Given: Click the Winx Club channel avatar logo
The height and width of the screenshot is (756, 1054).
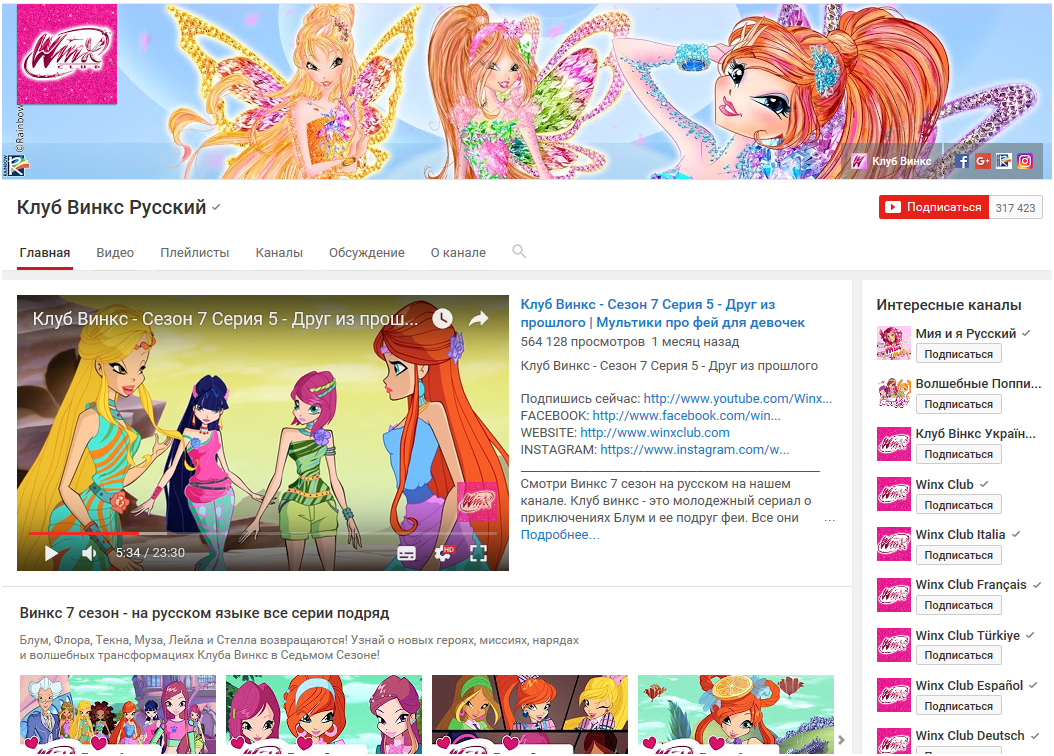Looking at the screenshot, I should tap(67, 54).
